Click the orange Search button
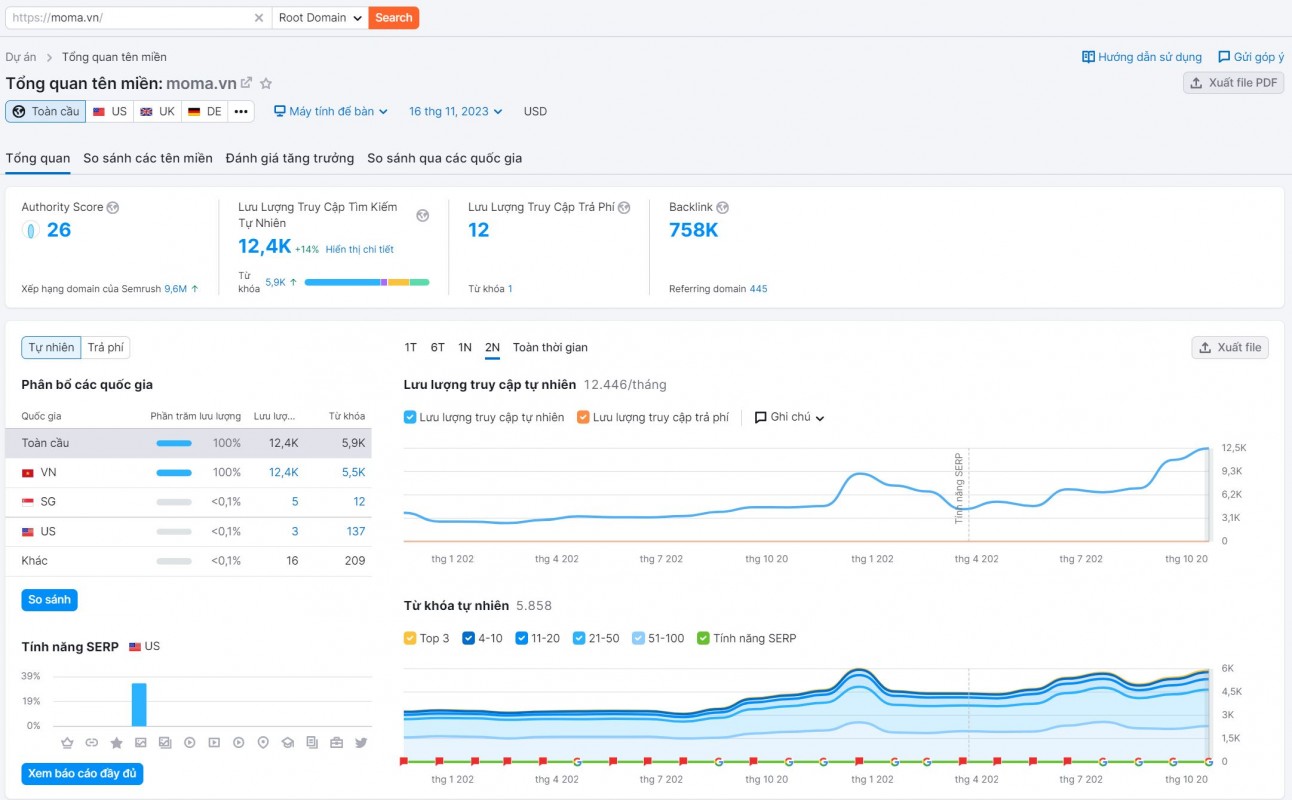 point(394,18)
